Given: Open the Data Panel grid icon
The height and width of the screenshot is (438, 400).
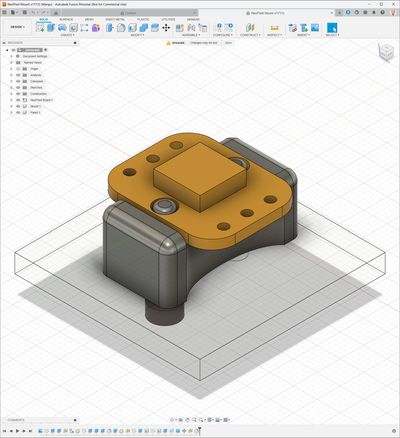Looking at the screenshot, I should coord(4,12).
